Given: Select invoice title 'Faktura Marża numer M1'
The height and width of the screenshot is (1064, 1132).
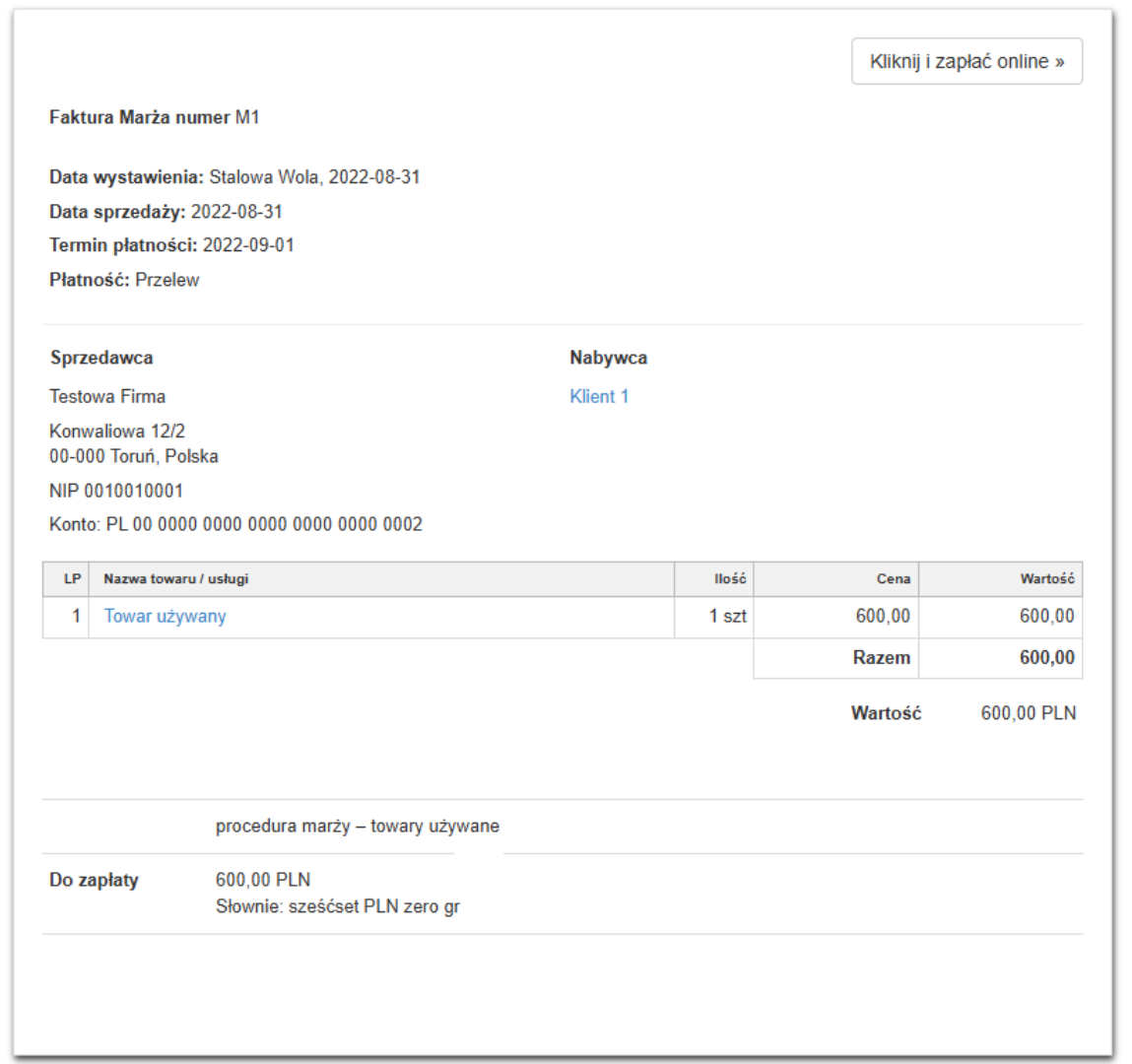Looking at the screenshot, I should coord(155,117).
